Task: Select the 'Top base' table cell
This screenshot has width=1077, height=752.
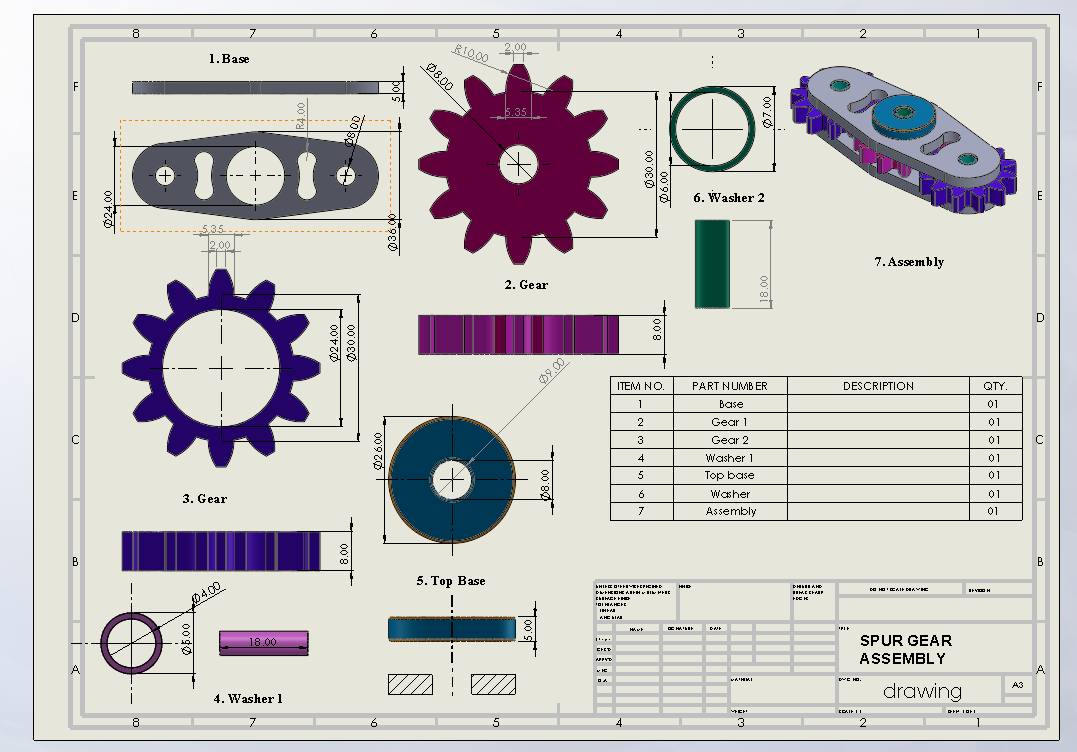Action: click(x=730, y=475)
